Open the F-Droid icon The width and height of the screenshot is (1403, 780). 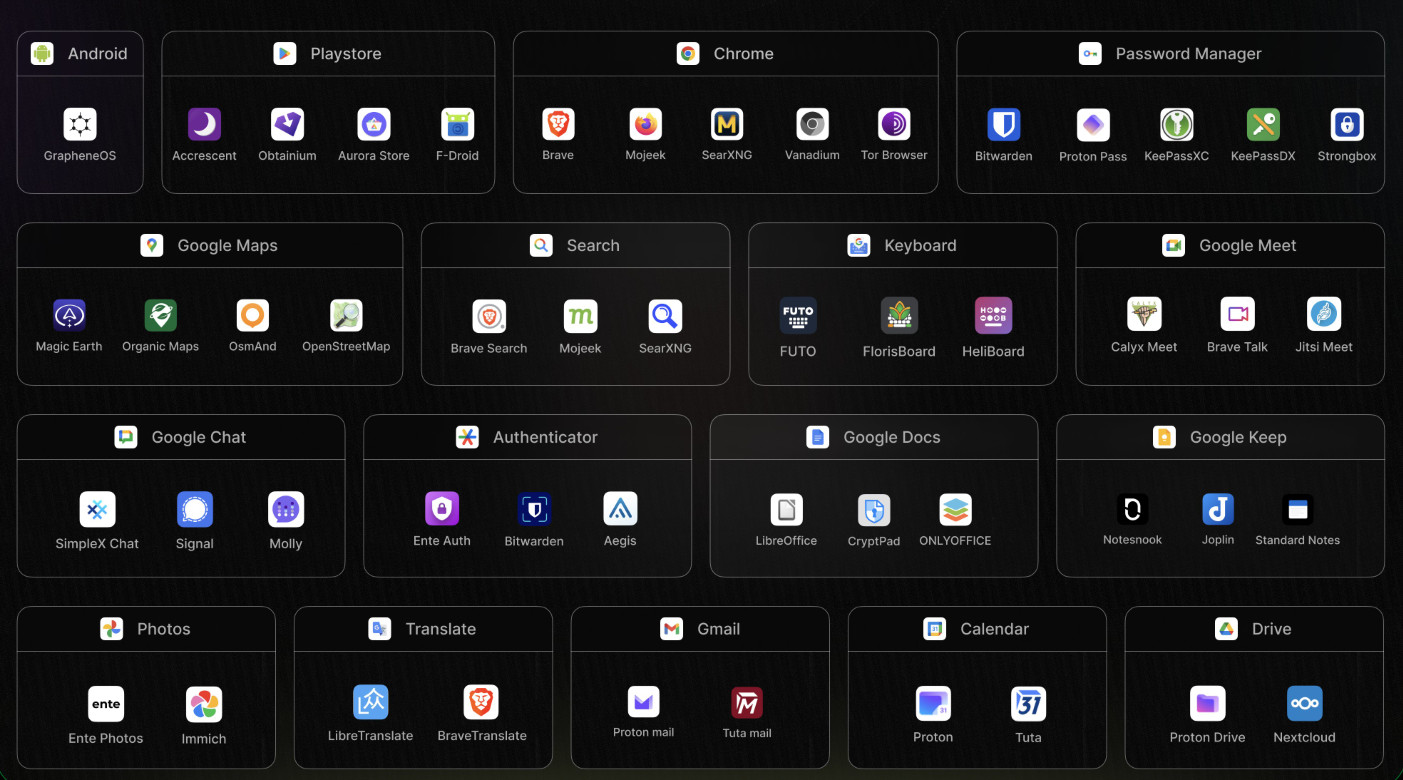click(457, 125)
